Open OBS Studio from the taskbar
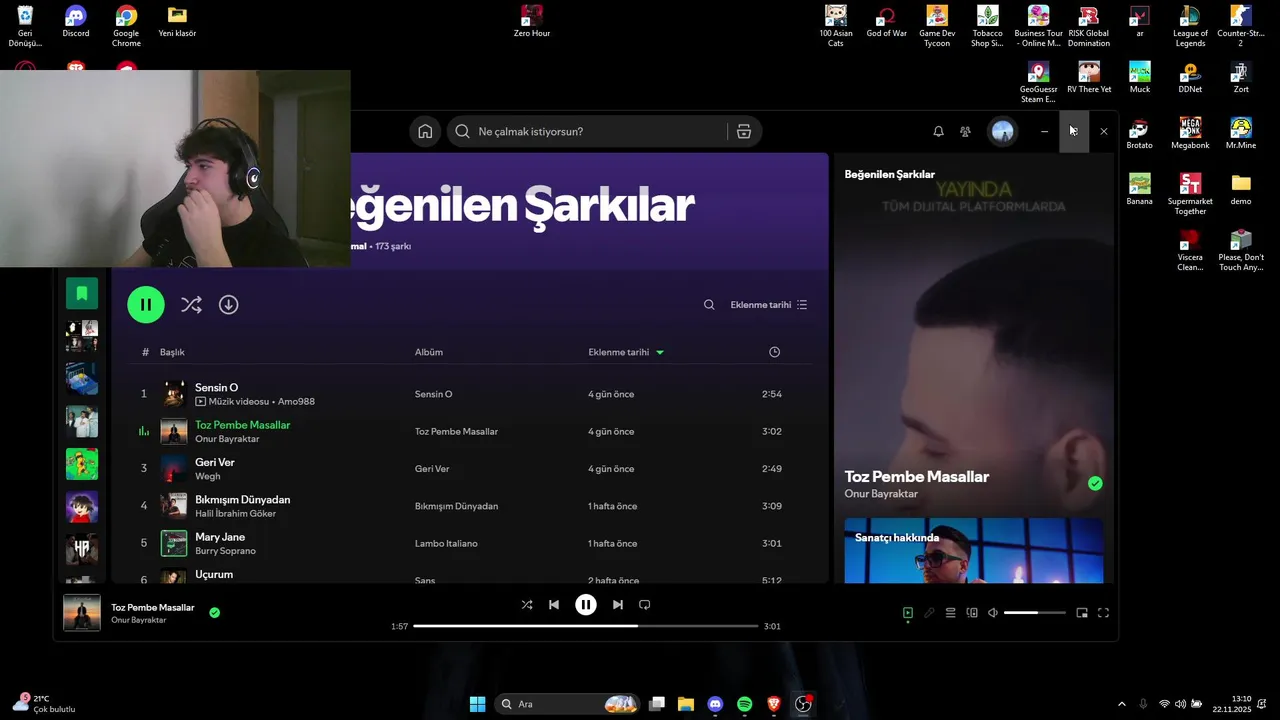 click(x=803, y=704)
